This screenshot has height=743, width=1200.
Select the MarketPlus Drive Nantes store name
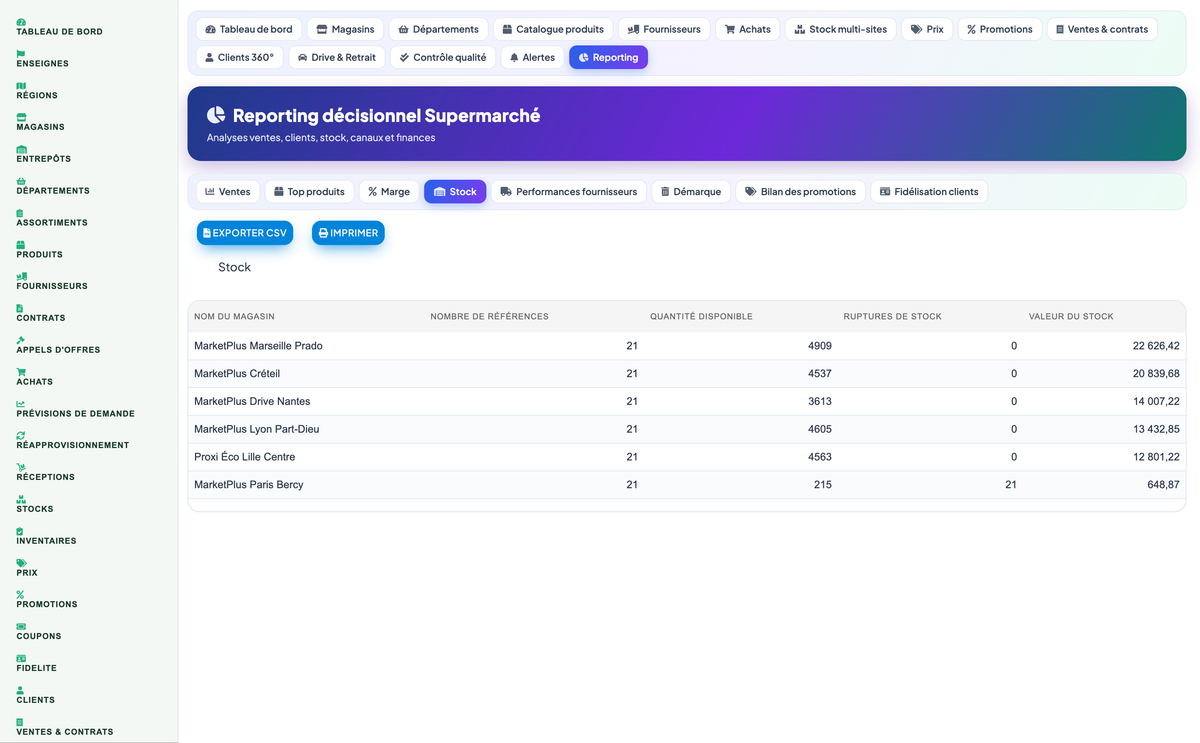tap(252, 402)
